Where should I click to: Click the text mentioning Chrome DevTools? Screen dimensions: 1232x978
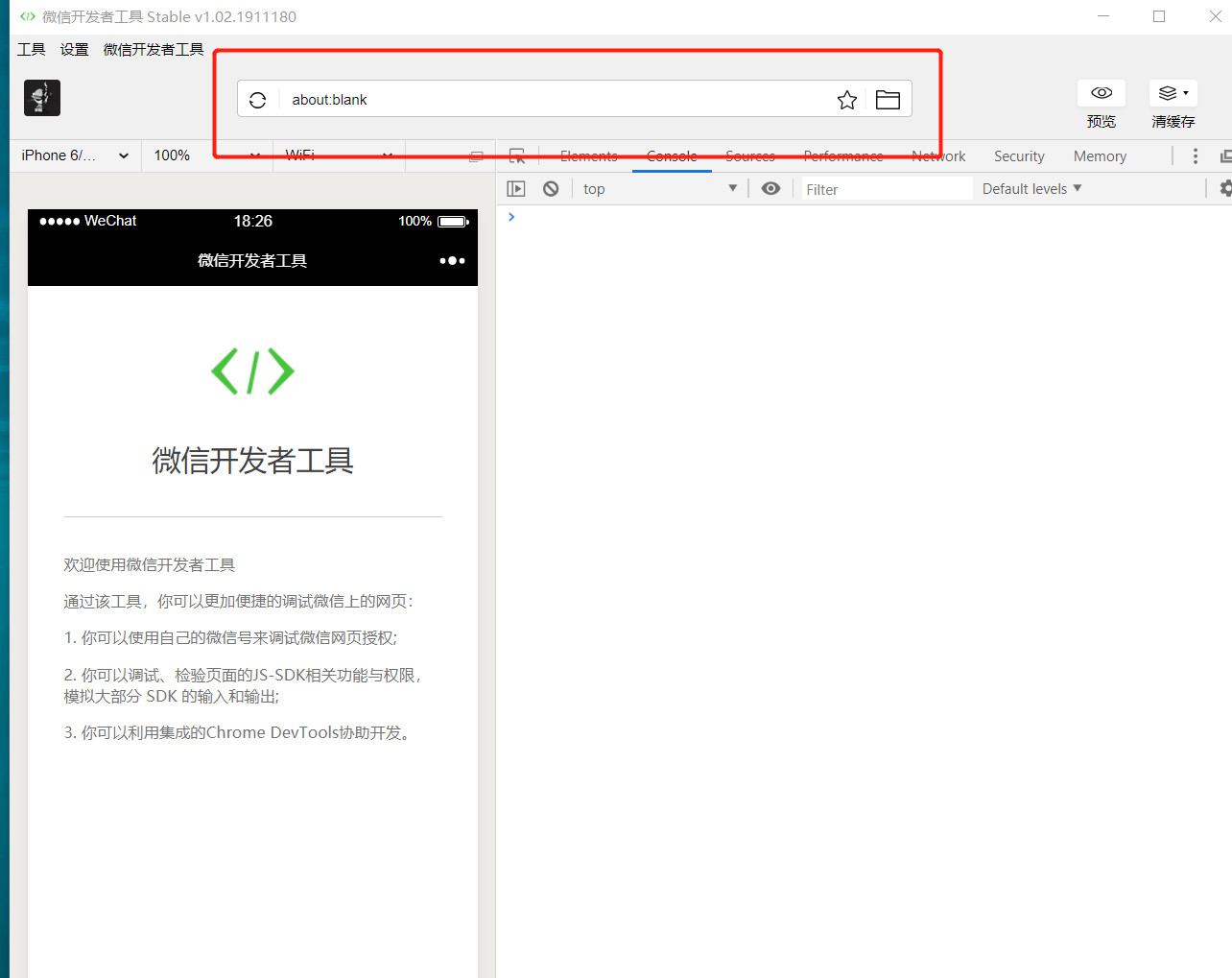[x=240, y=733]
